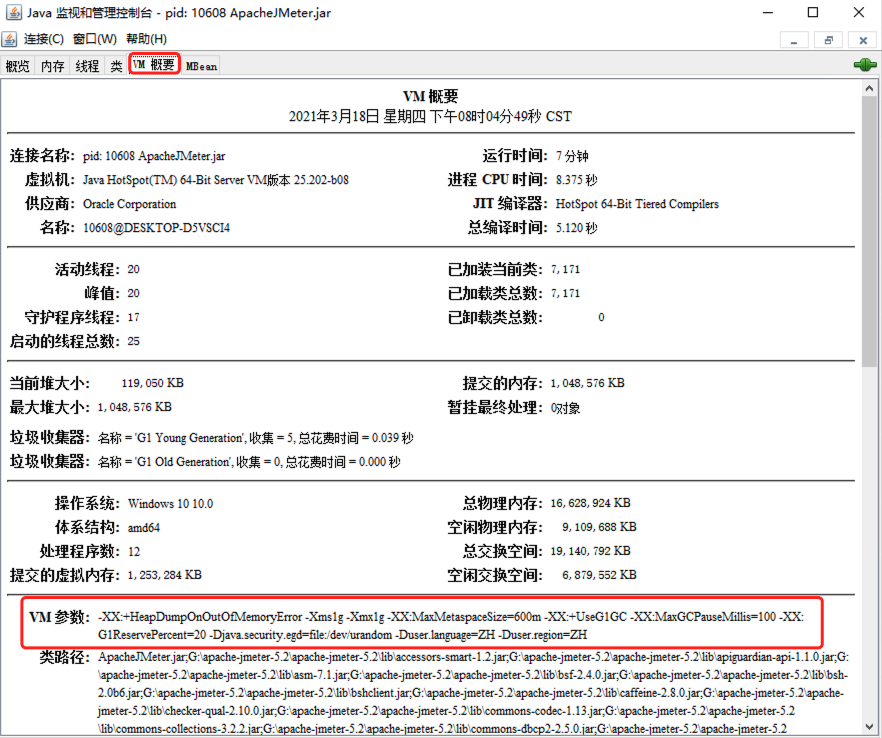882x738 pixels.
Task: Click the green connection status icon
Action: [x=864, y=65]
